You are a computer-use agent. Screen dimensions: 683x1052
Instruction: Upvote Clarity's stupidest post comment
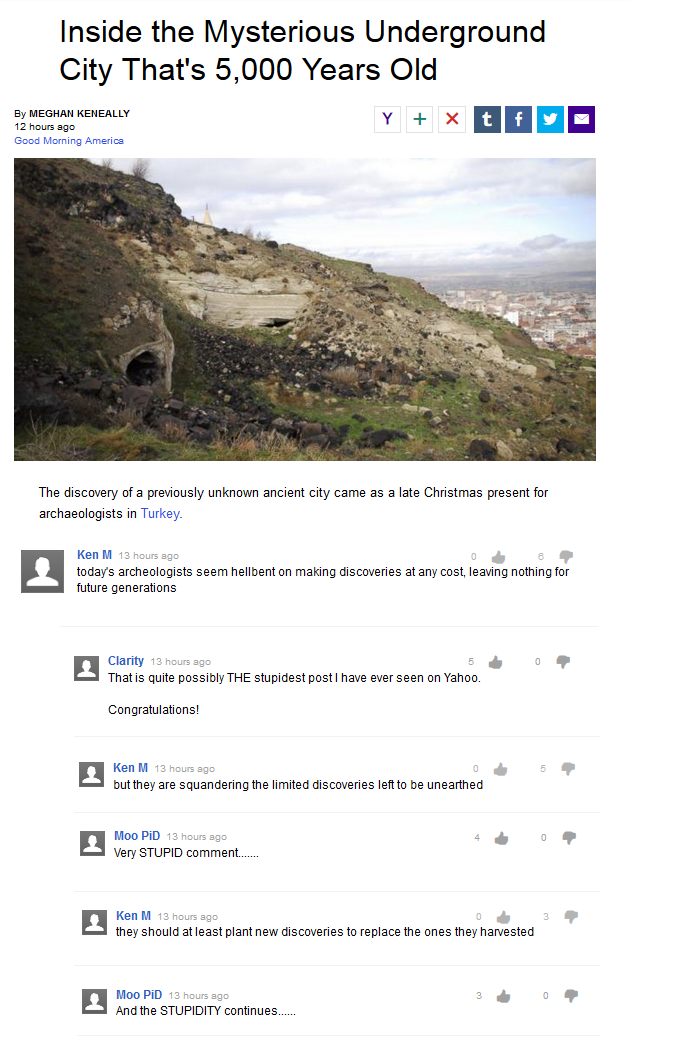[x=494, y=662]
